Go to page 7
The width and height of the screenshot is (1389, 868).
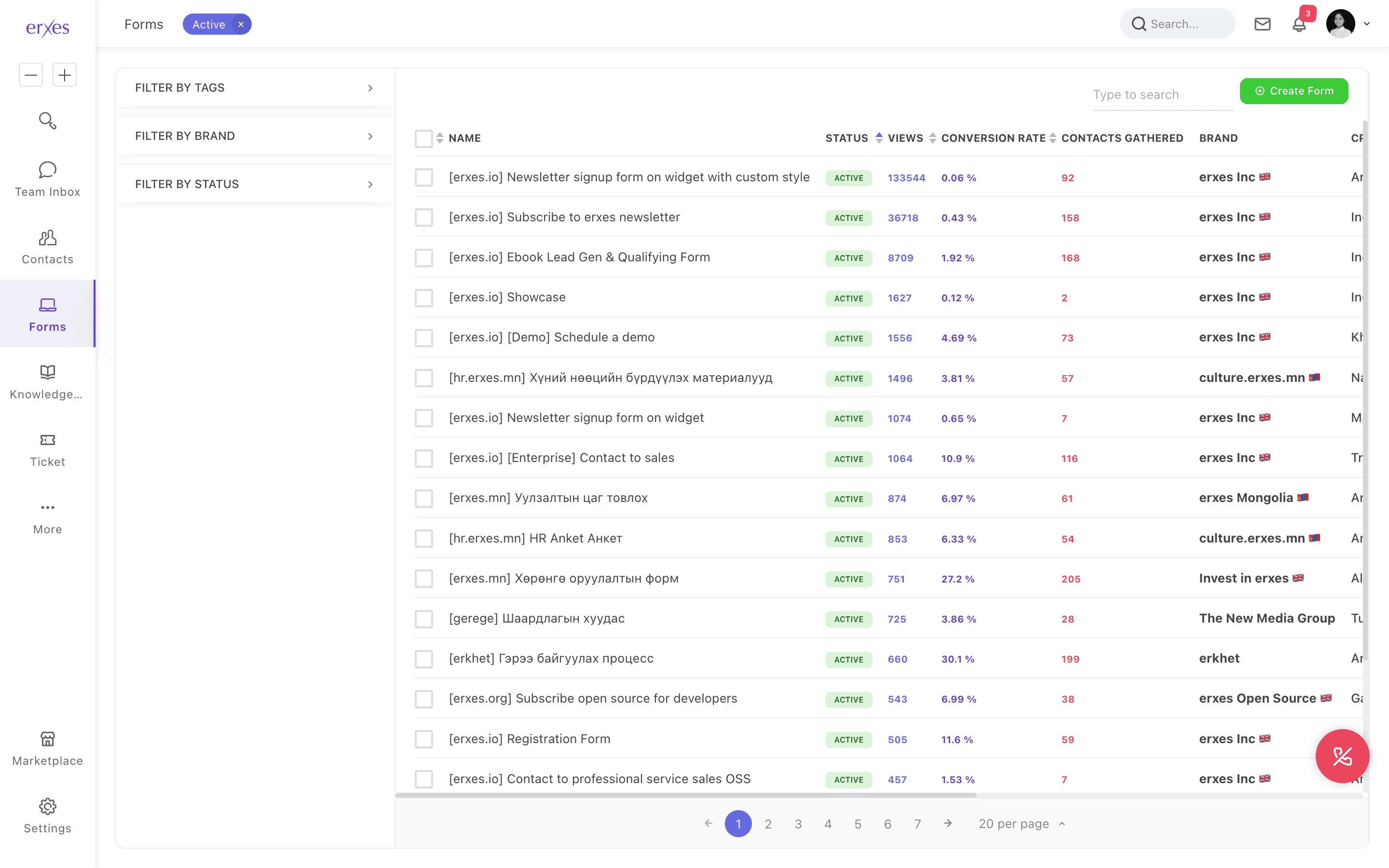point(917,823)
